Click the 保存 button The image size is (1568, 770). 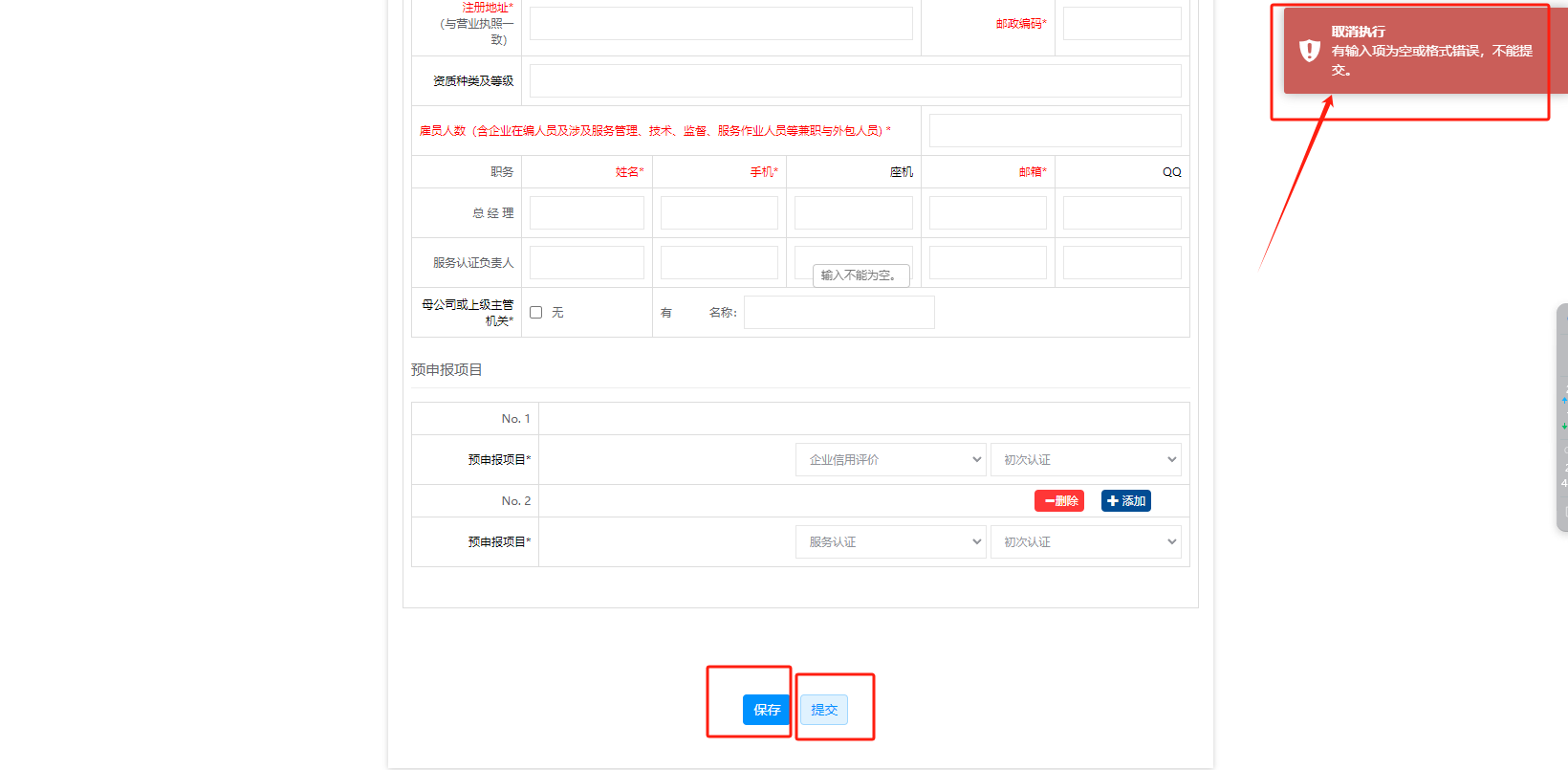tap(767, 710)
